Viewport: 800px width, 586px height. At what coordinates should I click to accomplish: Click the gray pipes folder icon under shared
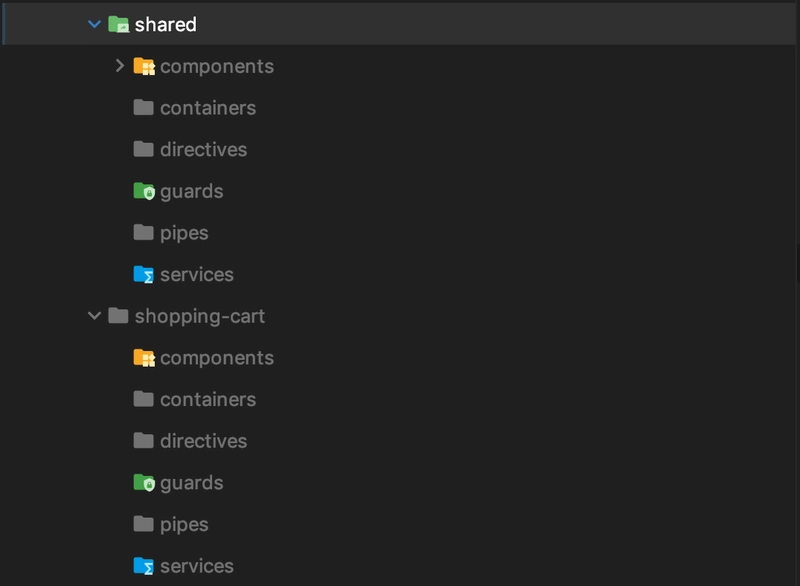pos(143,233)
